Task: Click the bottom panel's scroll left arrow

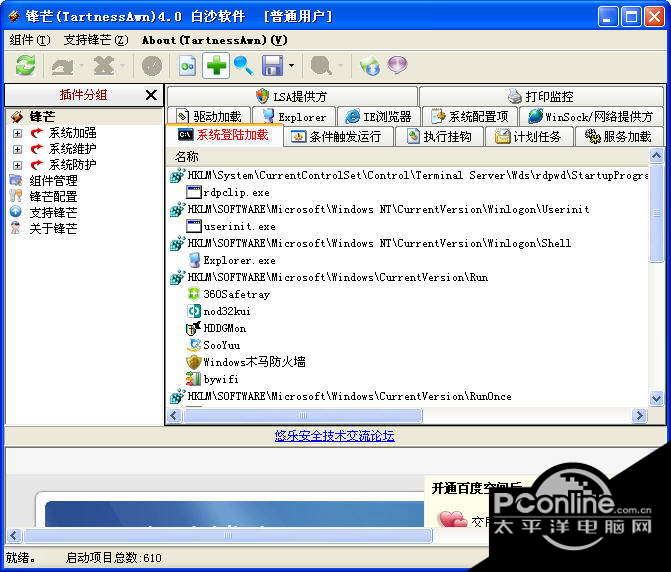Action: [13, 535]
